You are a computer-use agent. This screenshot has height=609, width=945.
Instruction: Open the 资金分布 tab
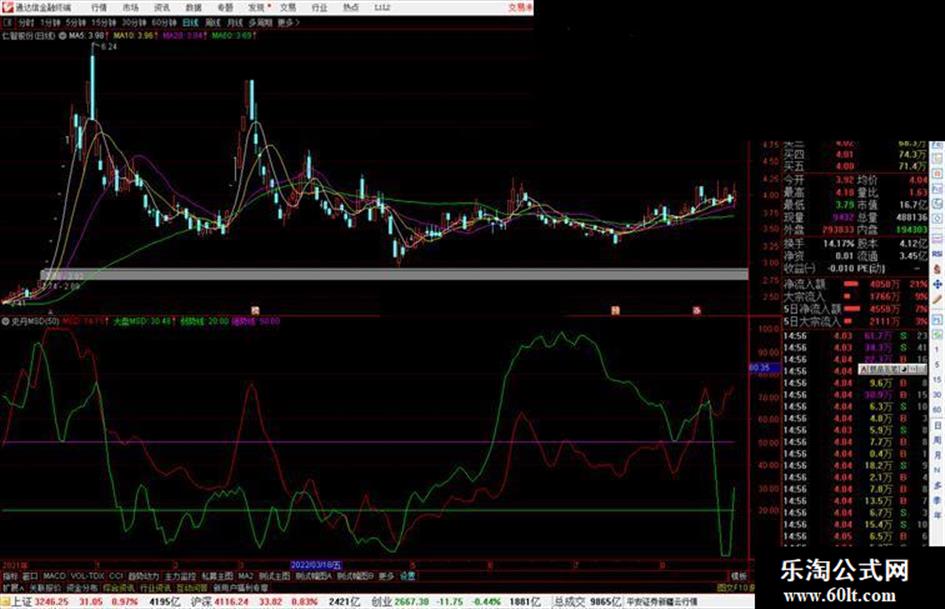coord(82,587)
